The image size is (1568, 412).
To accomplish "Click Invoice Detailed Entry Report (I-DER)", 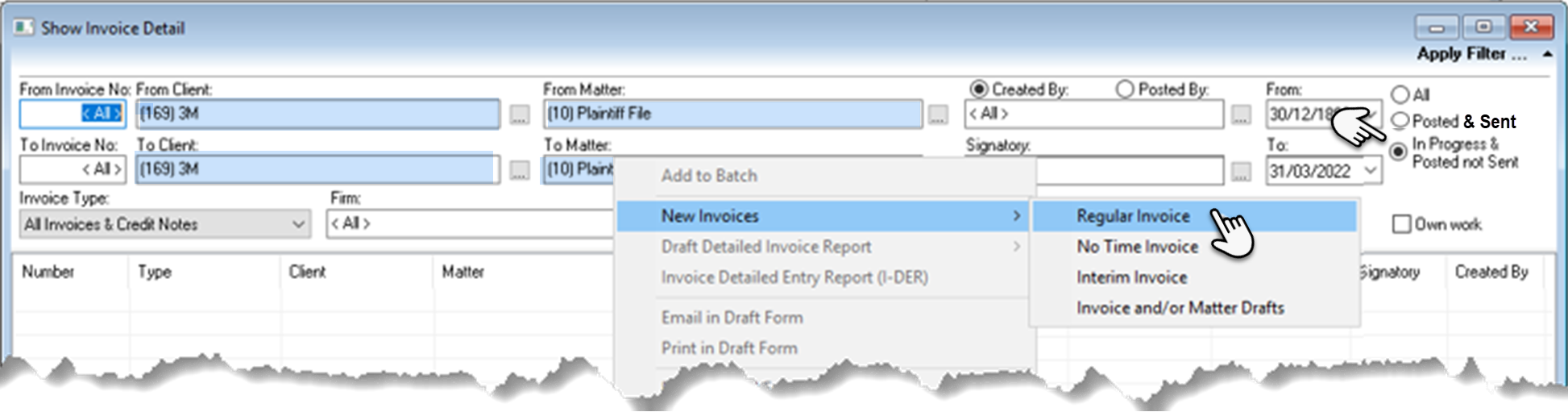I will [x=824, y=277].
